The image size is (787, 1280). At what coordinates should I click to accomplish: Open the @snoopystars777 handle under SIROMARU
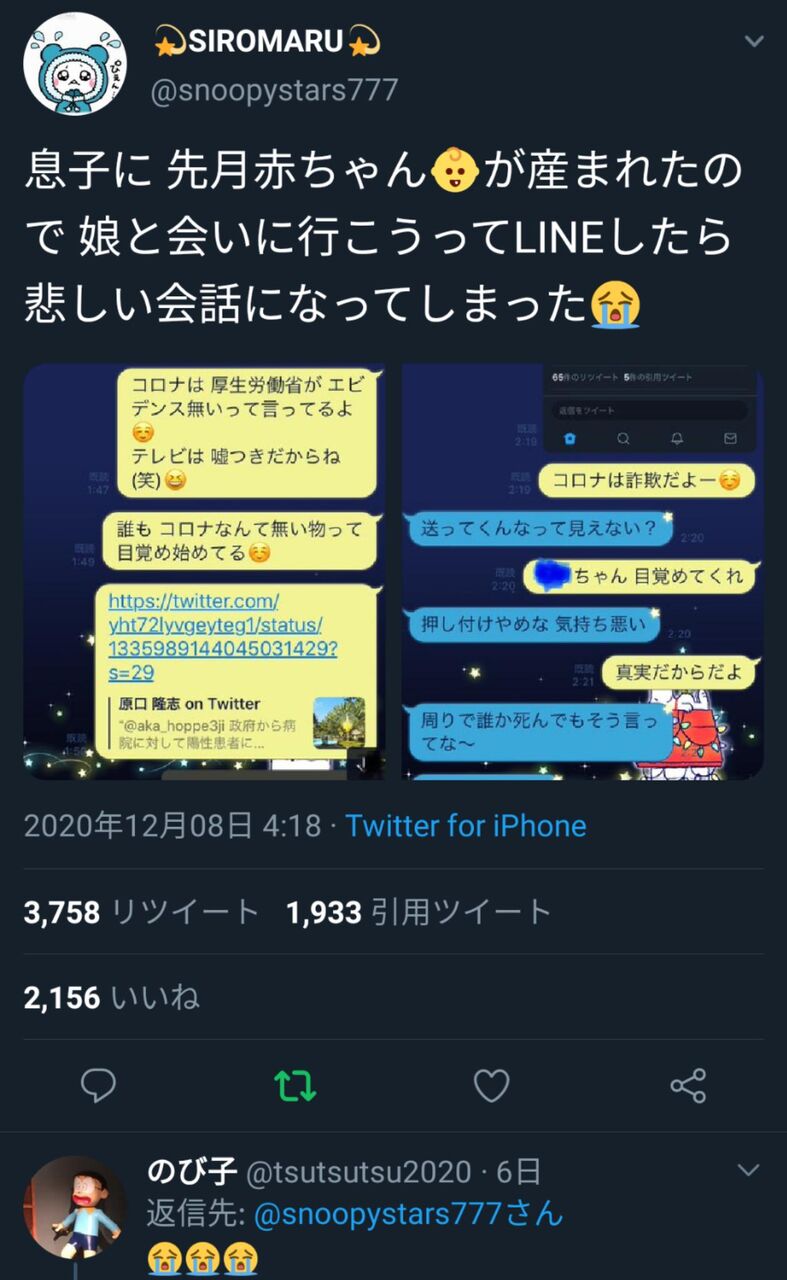274,90
